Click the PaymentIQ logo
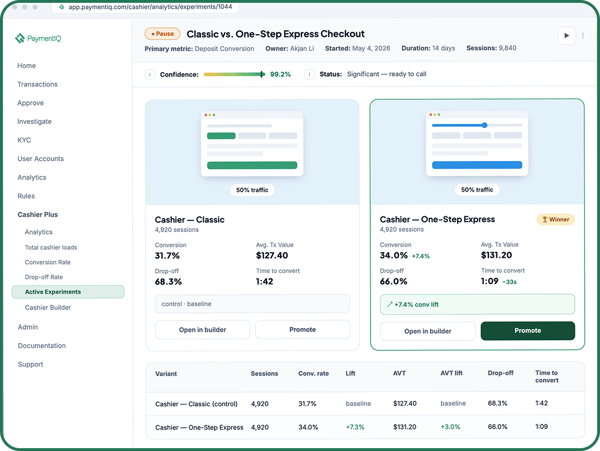600x451 pixels. [x=38, y=38]
